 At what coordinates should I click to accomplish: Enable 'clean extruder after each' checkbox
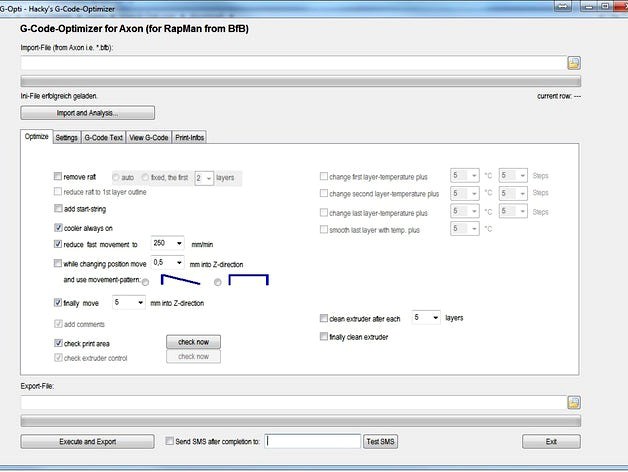coord(324,318)
